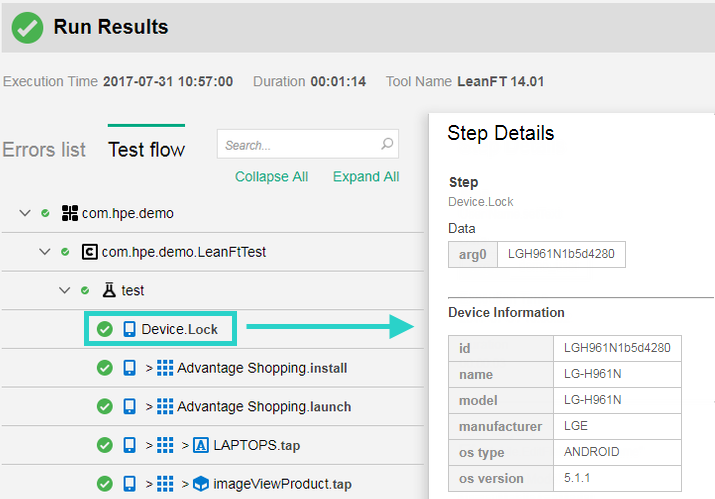This screenshot has width=715, height=499.
Task: Click the class icon beside com.hpe.demo.LeanFtTest
Action: pos(89,252)
